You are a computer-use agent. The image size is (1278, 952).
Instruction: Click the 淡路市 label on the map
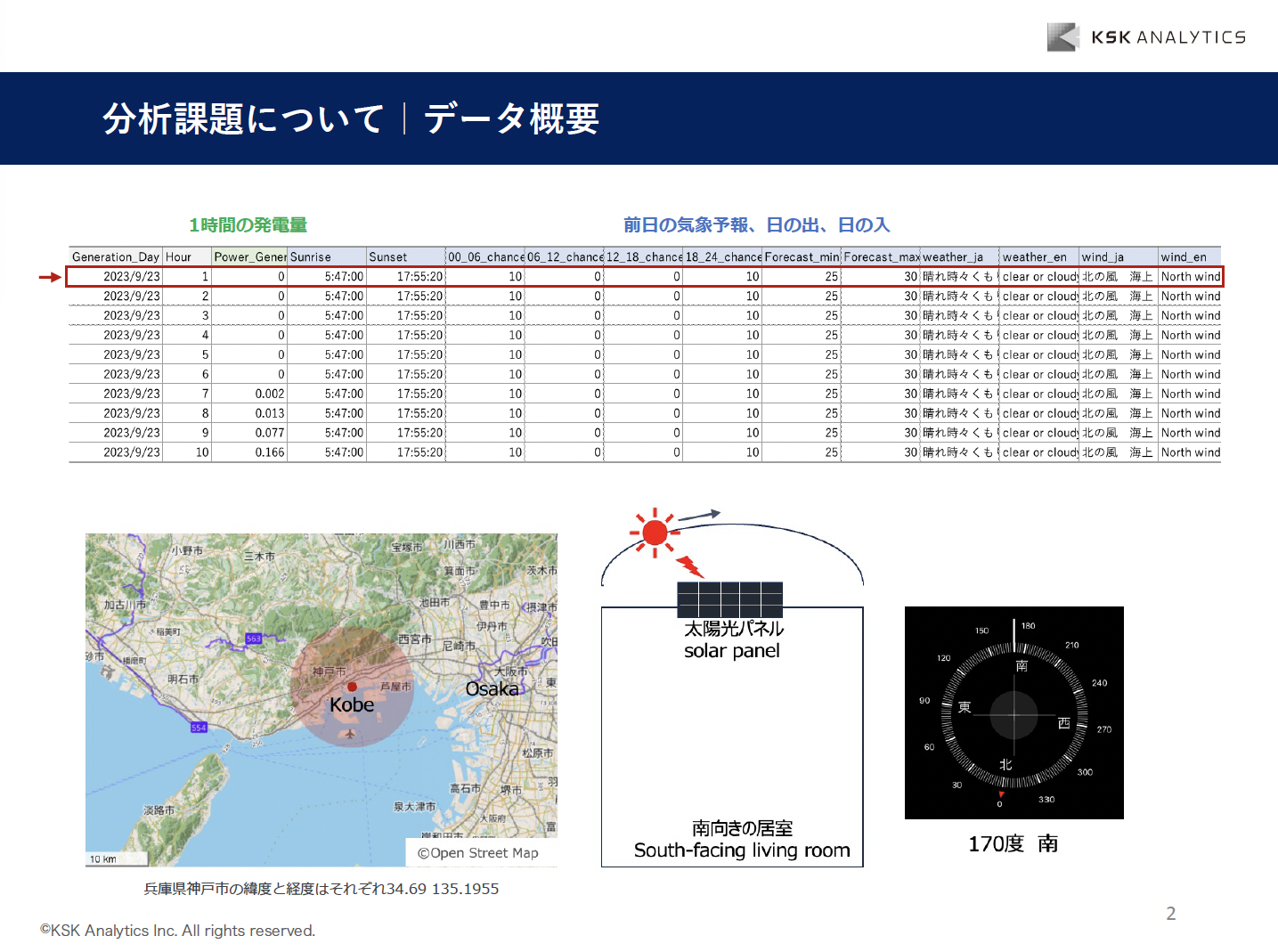click(x=159, y=810)
